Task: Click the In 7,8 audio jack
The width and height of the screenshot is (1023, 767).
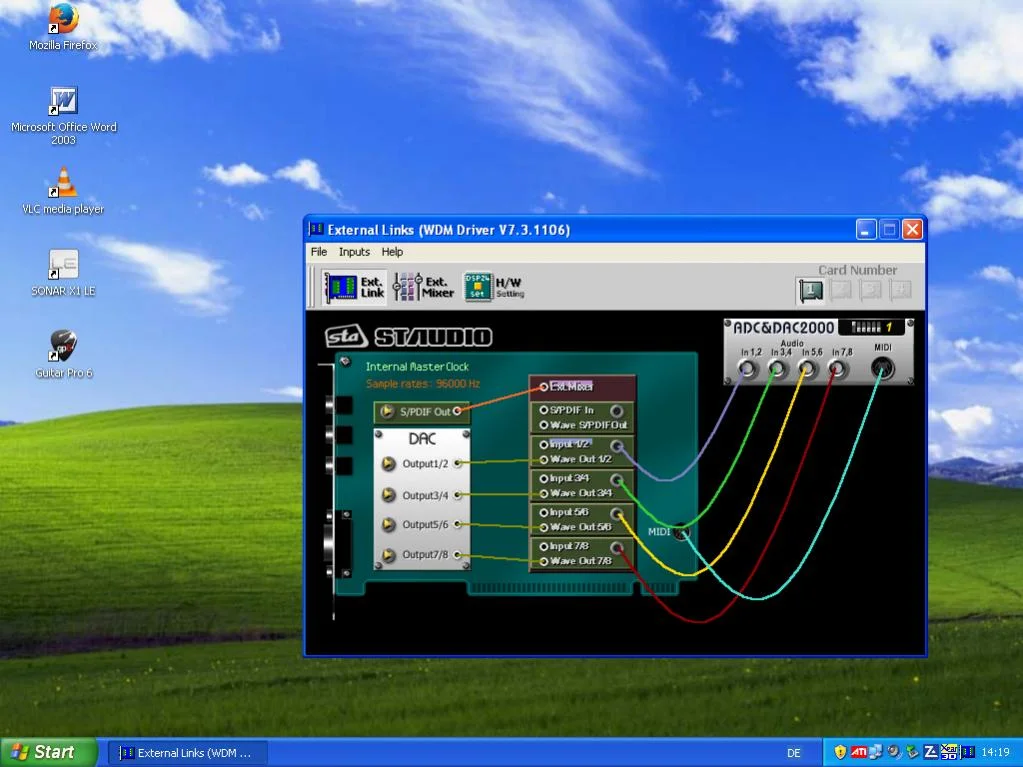Action: click(x=839, y=369)
